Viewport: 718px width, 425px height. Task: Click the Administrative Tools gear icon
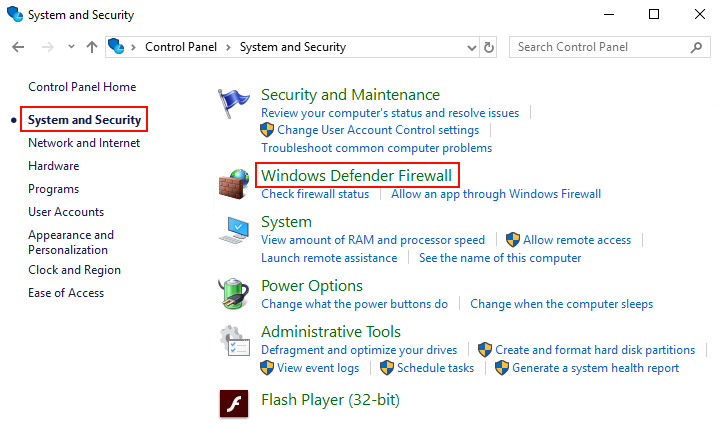click(234, 340)
